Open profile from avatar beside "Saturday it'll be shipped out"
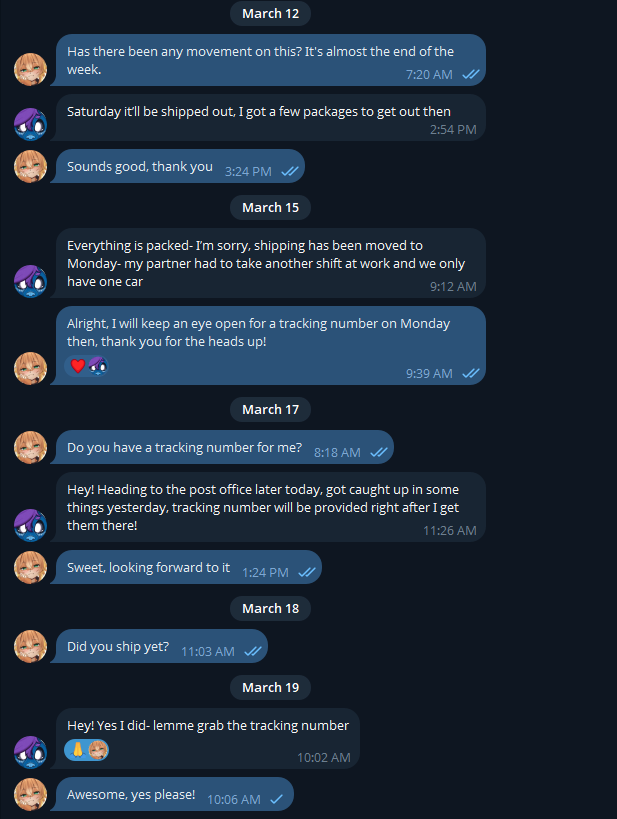This screenshot has height=819, width=617. [30, 123]
